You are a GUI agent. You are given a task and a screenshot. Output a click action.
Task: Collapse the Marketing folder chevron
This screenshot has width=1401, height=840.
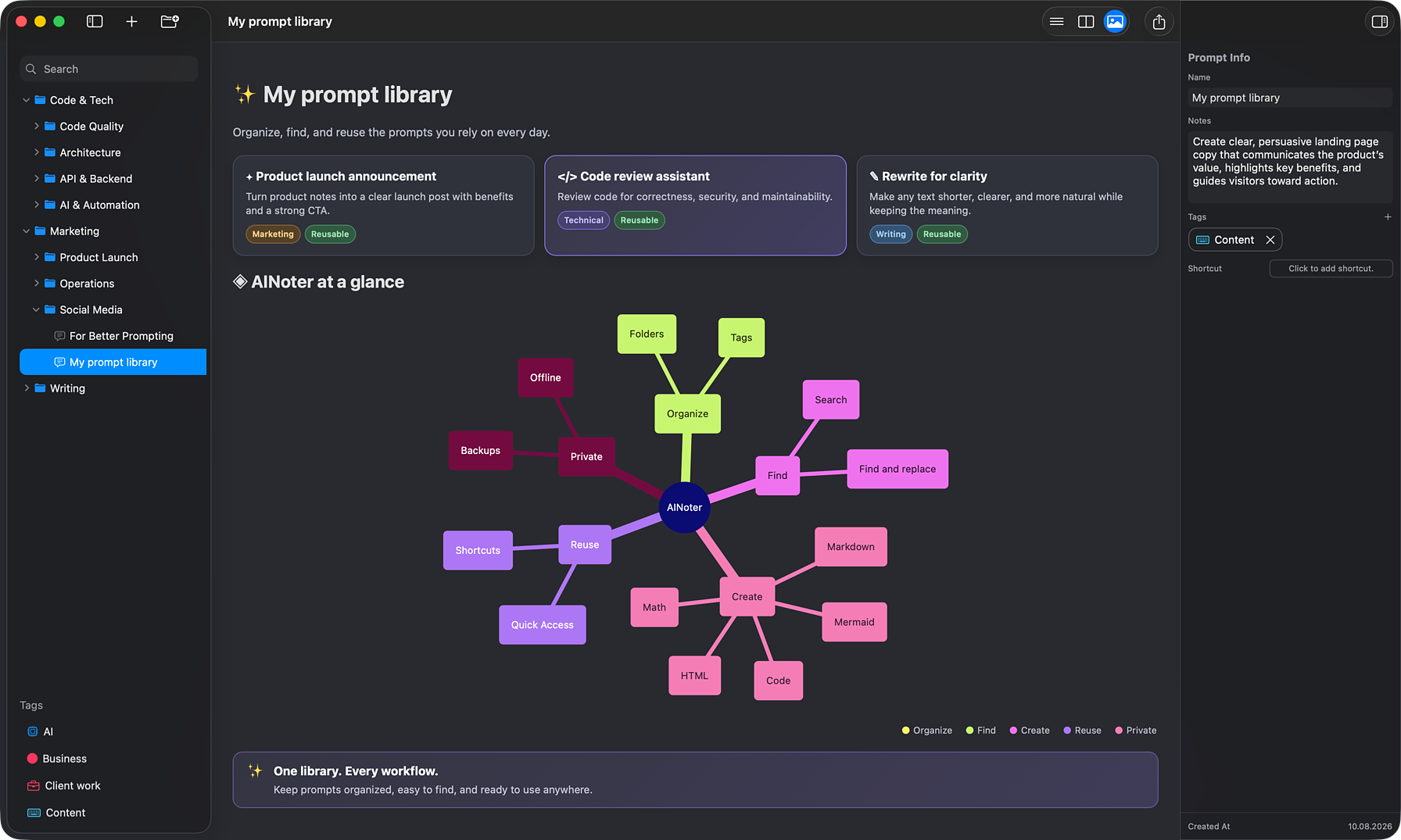click(26, 231)
